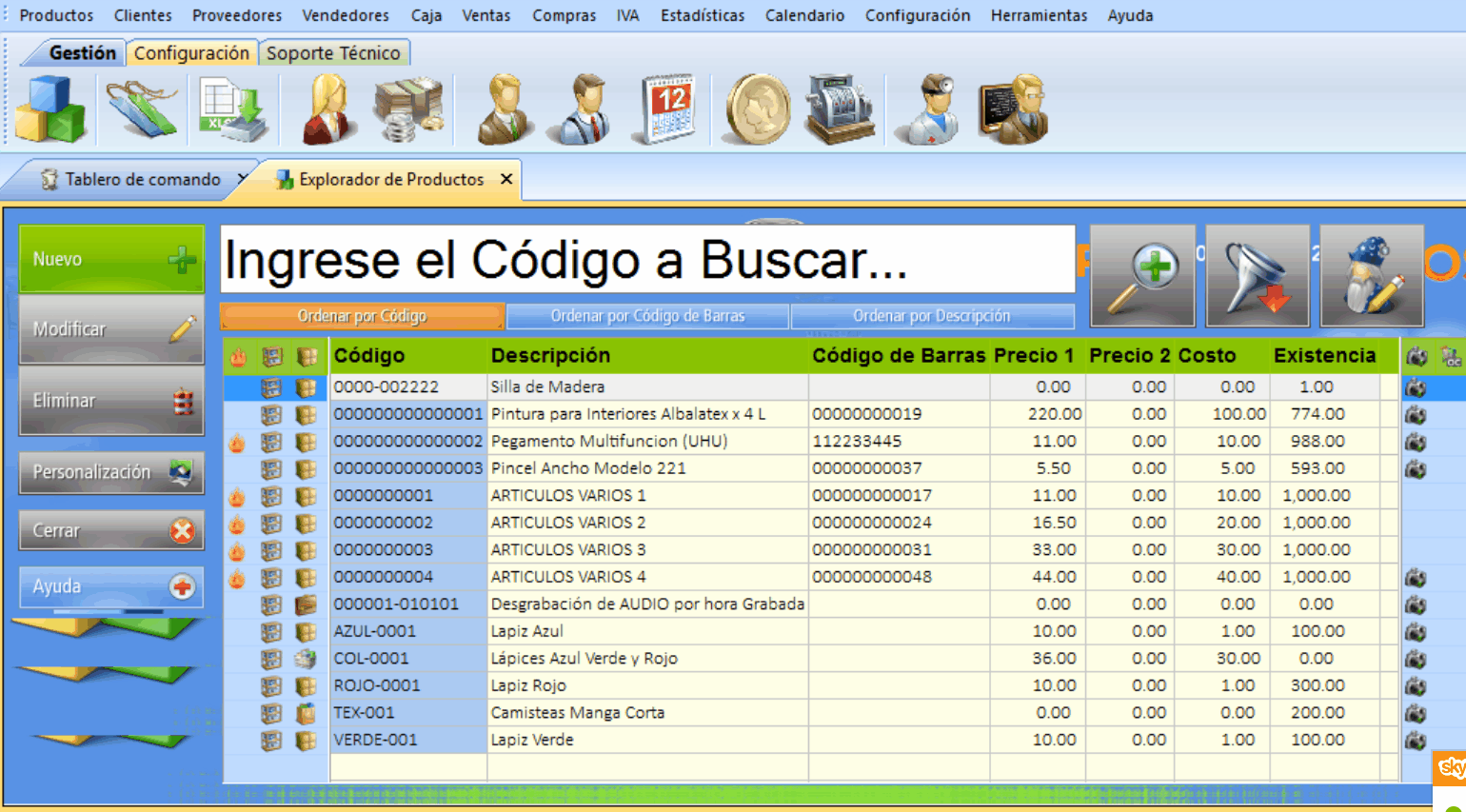Click the stacks of cash icon
This screenshot has width=1466, height=812.
pyautogui.click(x=409, y=109)
